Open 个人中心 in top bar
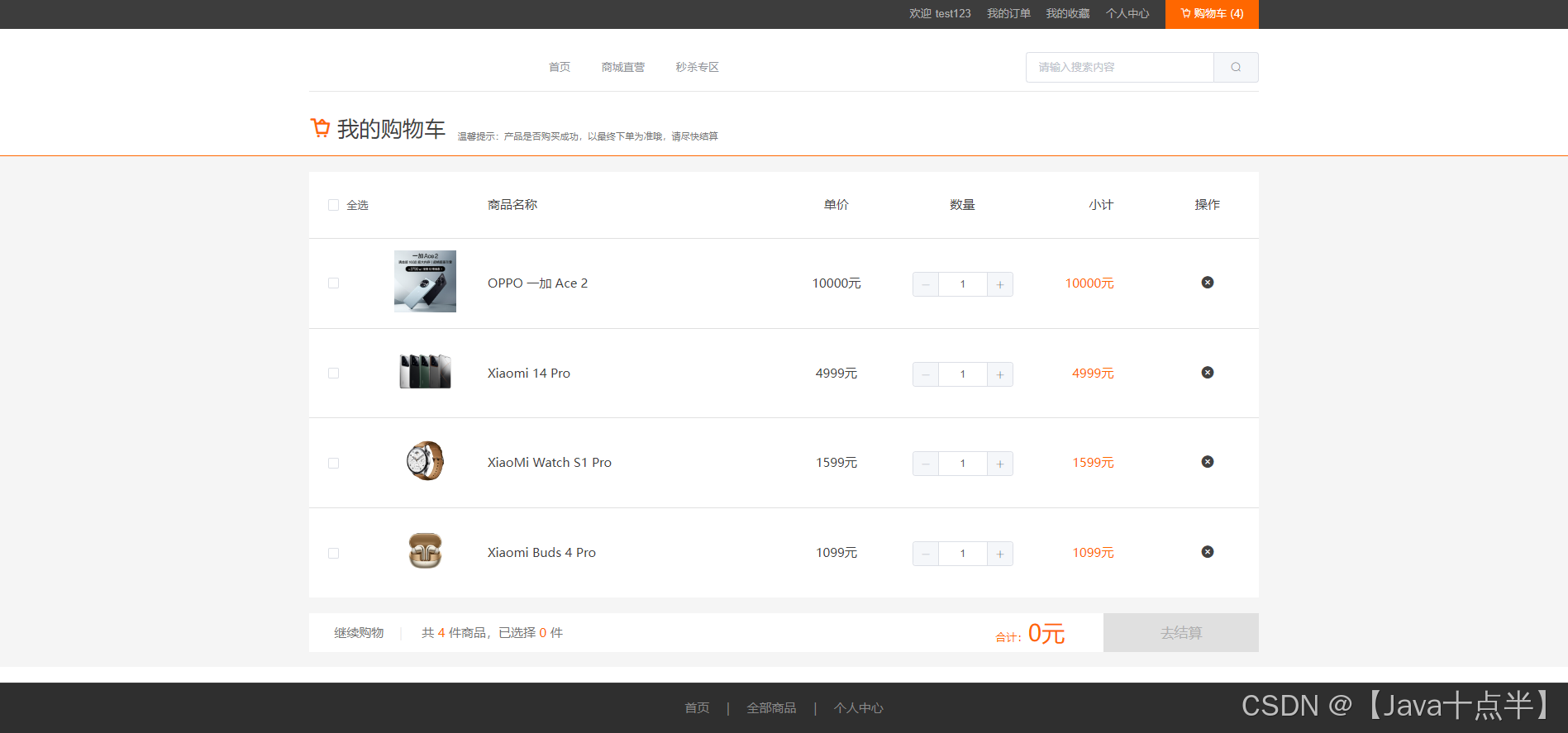Image resolution: width=1568 pixels, height=733 pixels. click(1127, 13)
